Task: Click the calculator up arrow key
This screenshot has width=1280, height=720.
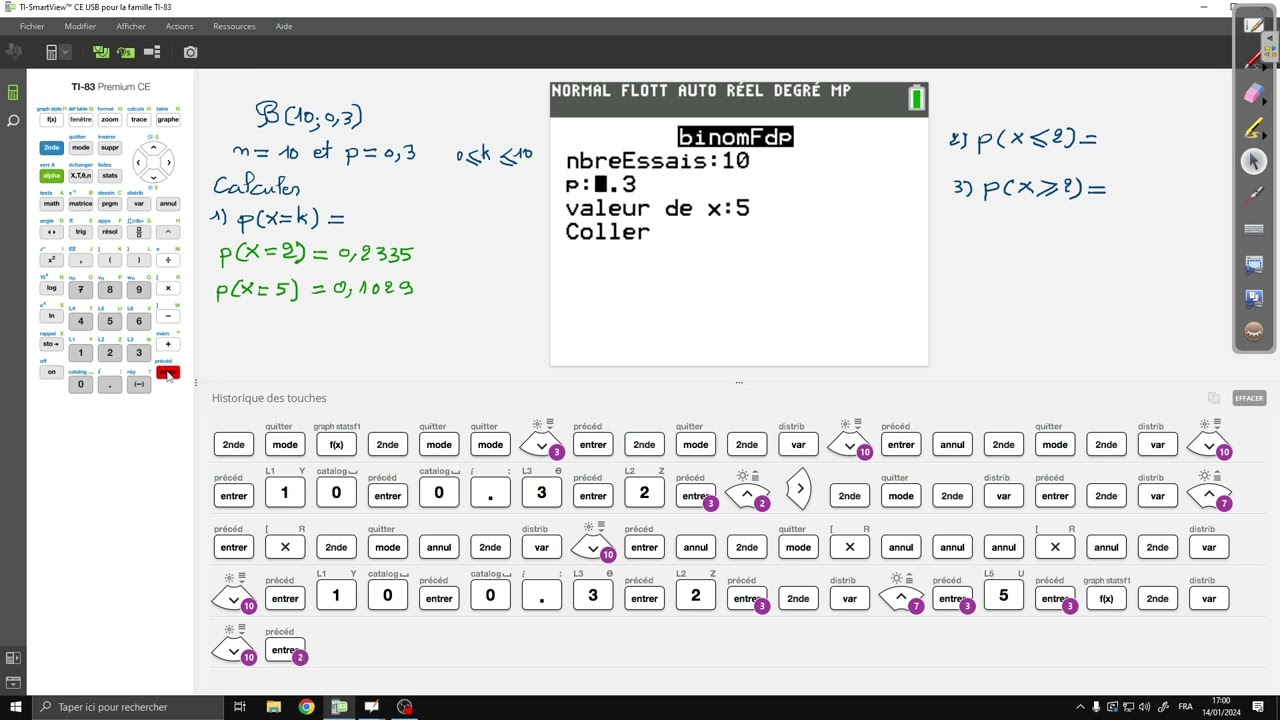Action: click(x=153, y=148)
